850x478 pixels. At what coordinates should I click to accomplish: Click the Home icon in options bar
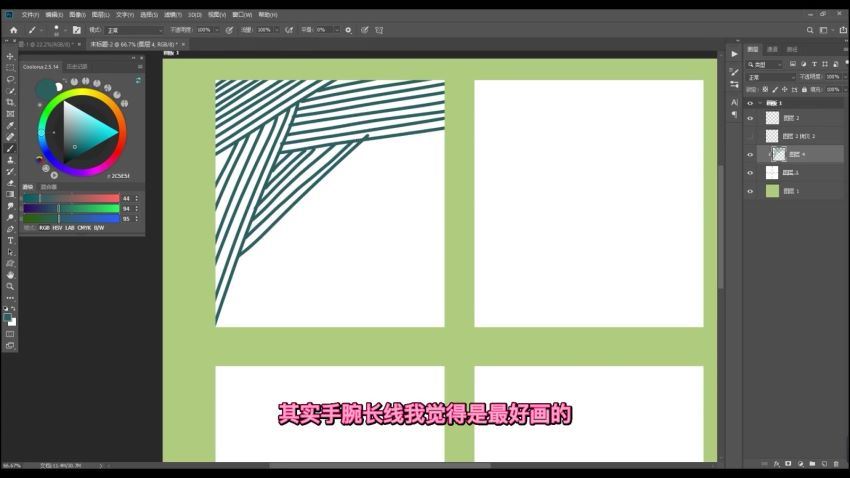(14, 30)
